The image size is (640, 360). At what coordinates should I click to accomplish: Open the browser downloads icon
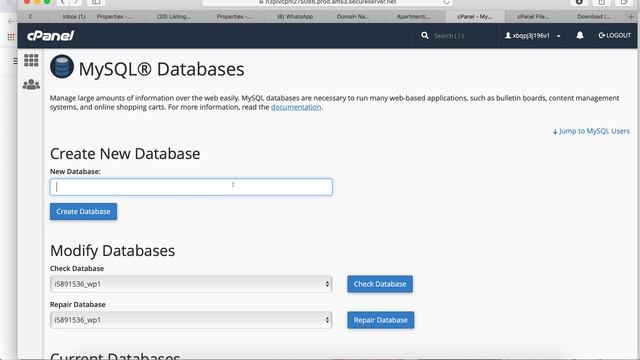coord(579,2)
